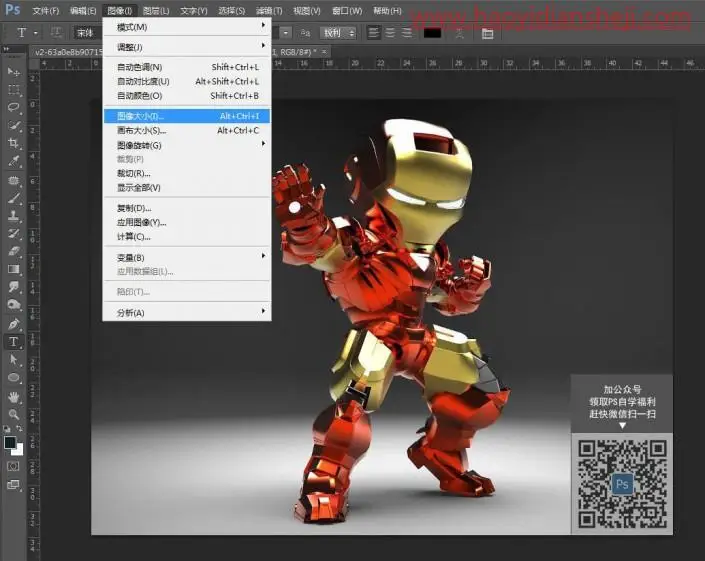The width and height of the screenshot is (705, 561).
Task: Select the Ellipse shape tool
Action: tap(13, 378)
